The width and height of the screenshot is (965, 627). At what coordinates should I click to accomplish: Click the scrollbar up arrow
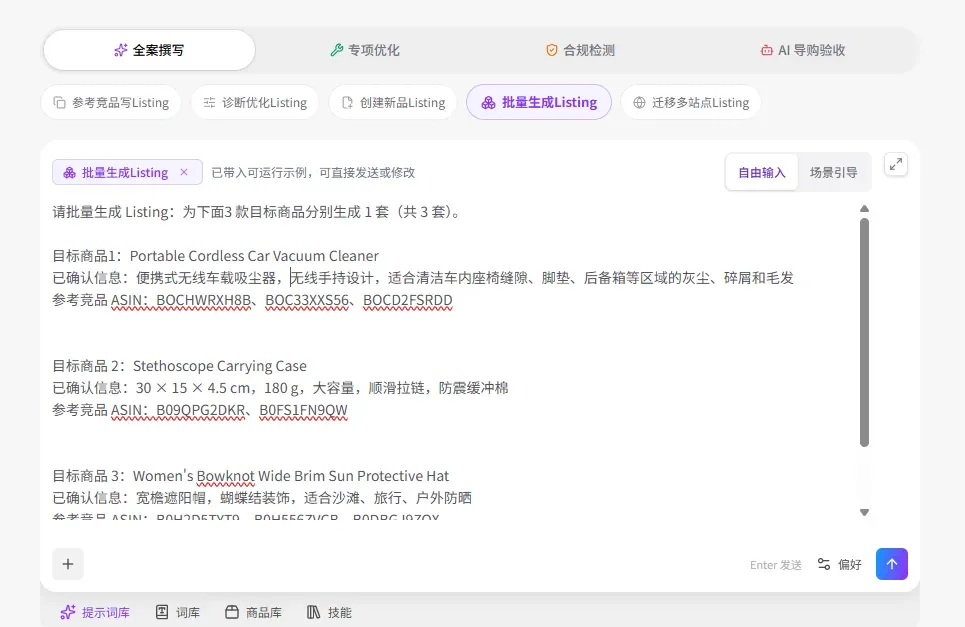tap(864, 209)
